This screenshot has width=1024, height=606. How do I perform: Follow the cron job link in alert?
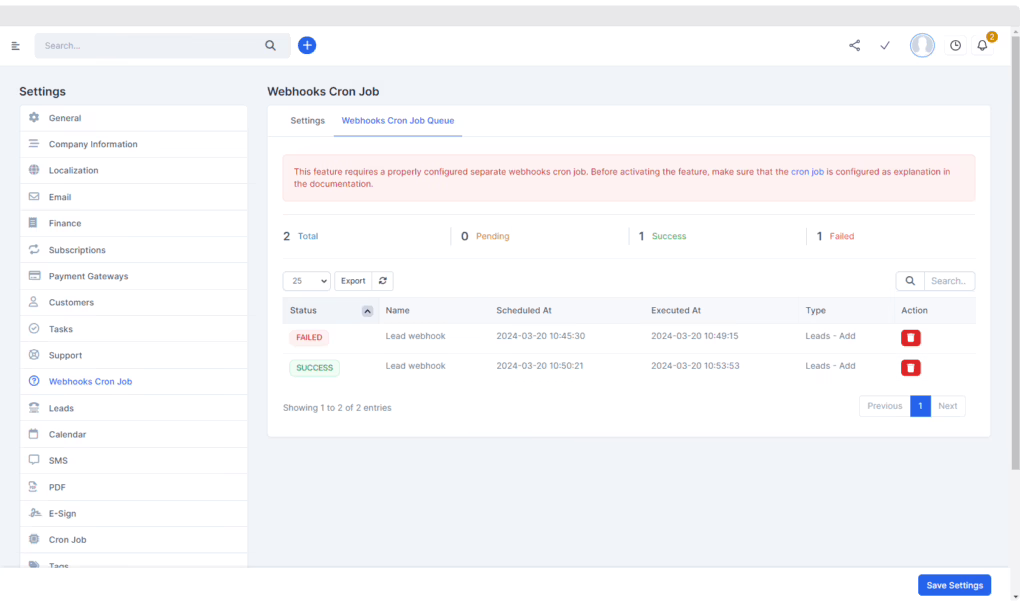(807, 172)
